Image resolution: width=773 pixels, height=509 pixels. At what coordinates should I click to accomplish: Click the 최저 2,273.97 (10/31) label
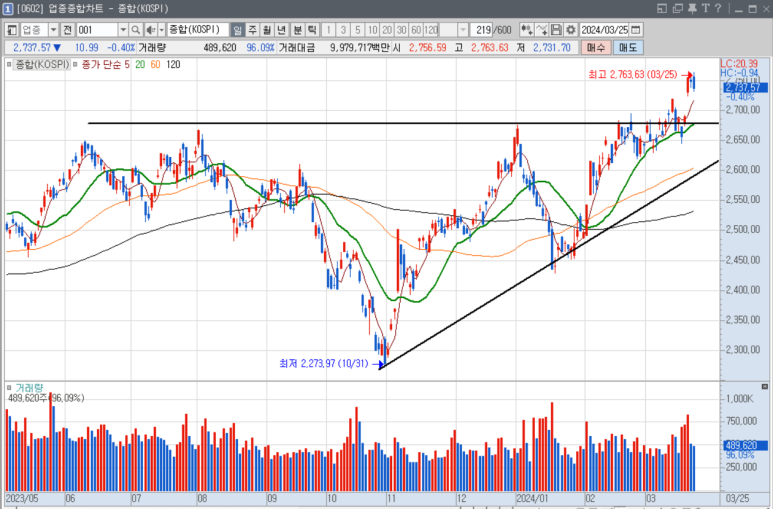[x=324, y=364]
